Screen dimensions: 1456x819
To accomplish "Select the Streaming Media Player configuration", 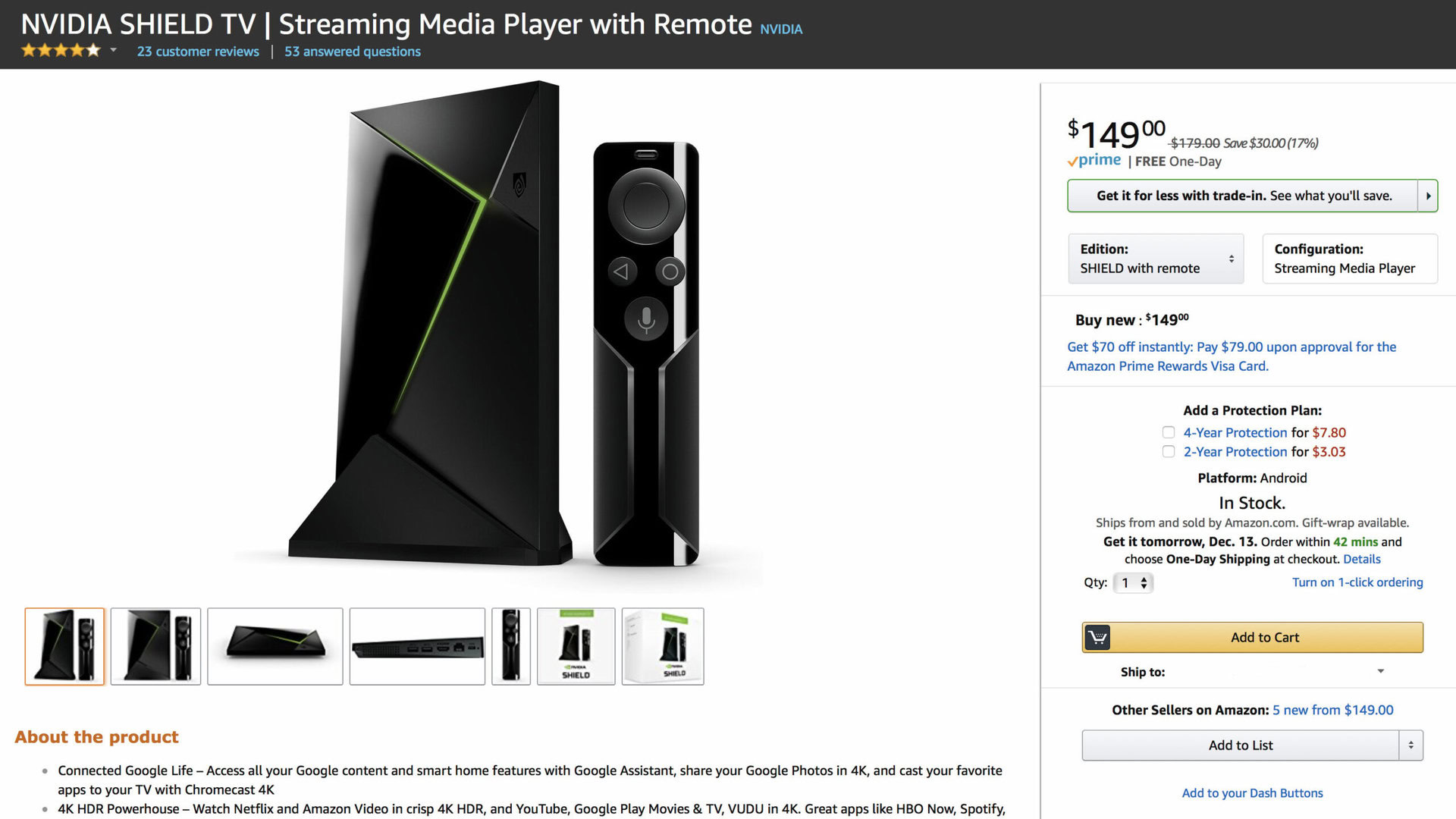I will (x=1349, y=259).
